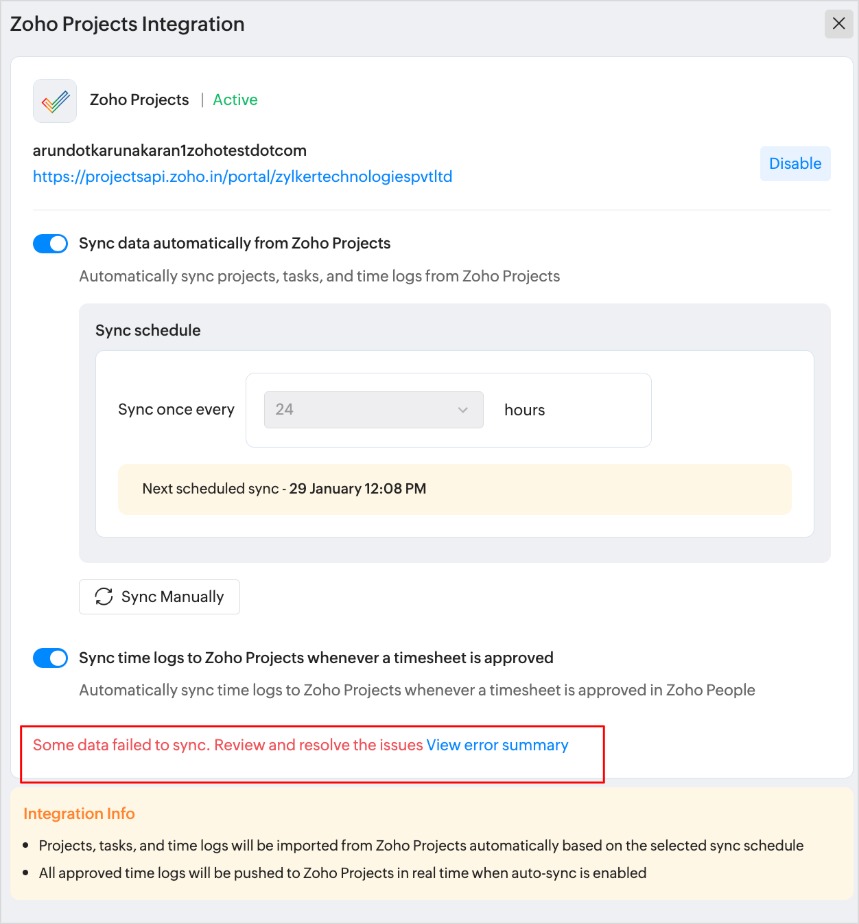Toggle time log sync on timesheet approval

50,658
